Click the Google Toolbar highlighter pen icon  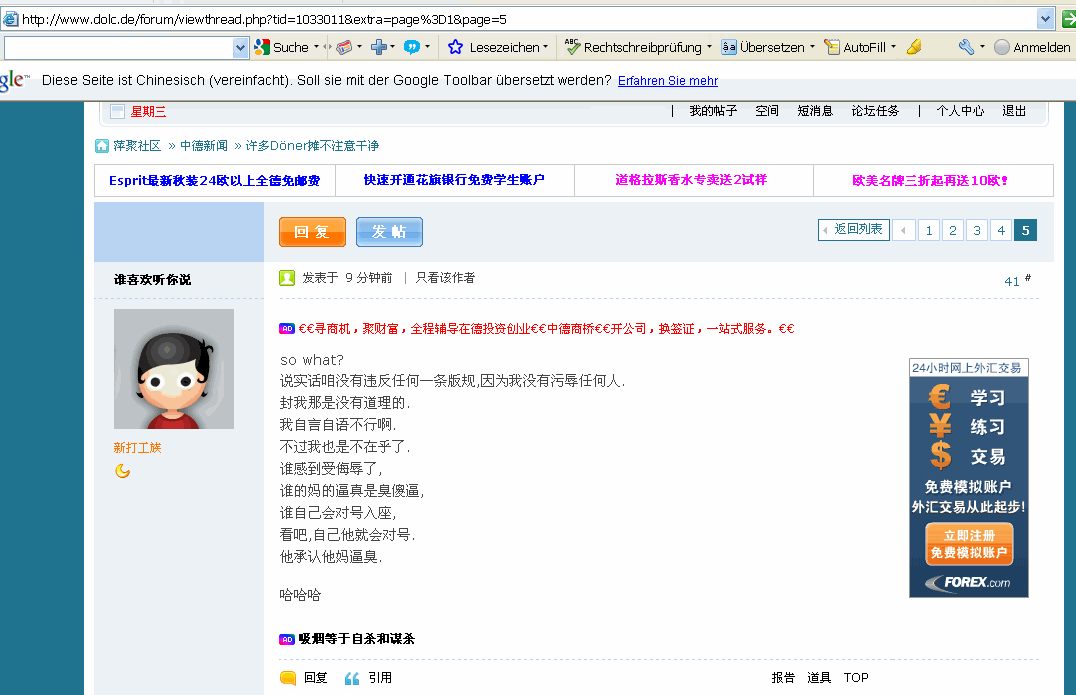coord(914,47)
